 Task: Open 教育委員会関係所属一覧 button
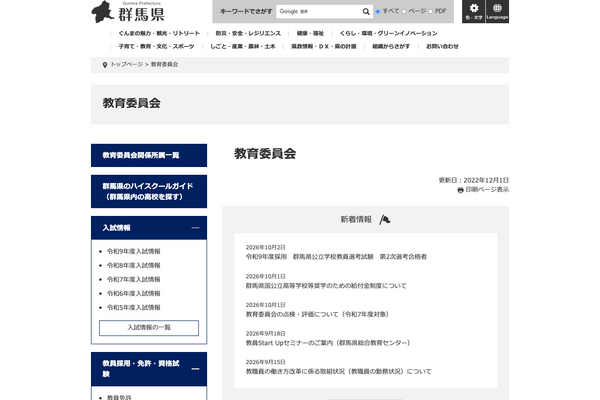coord(149,155)
